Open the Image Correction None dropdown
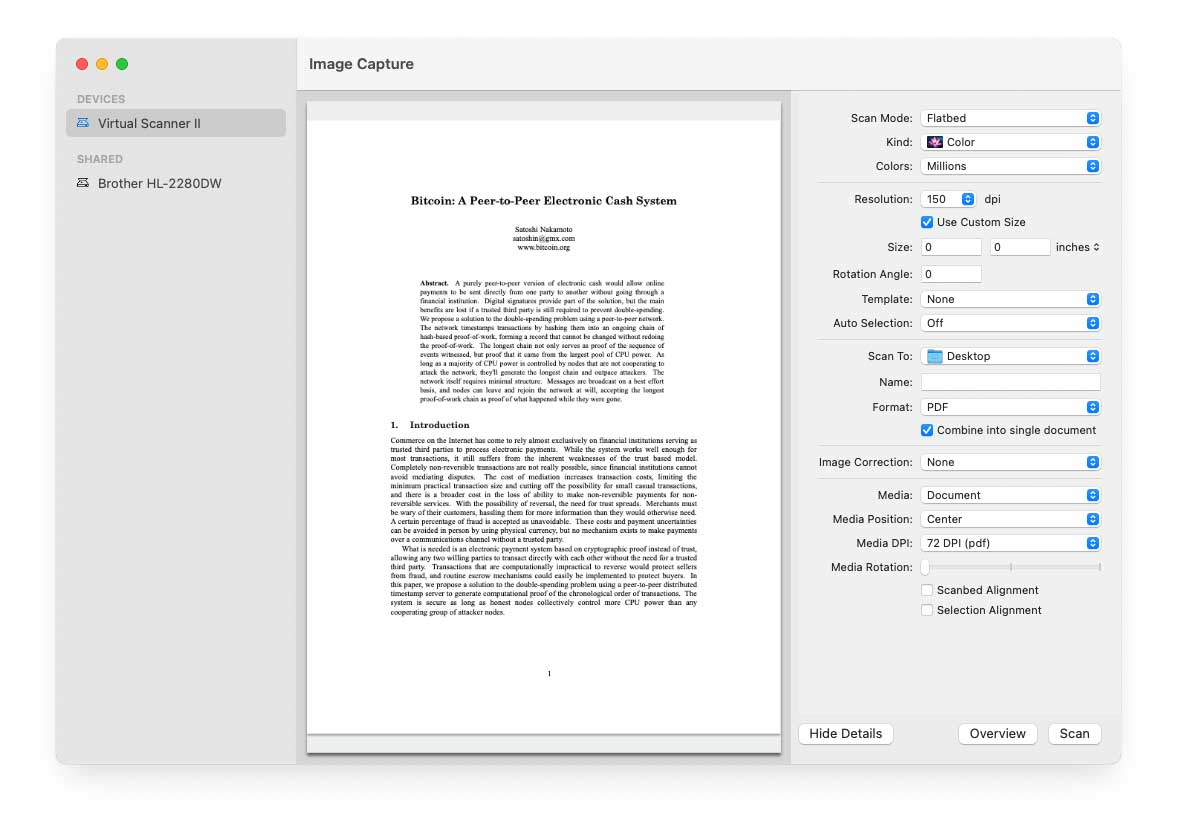This screenshot has width=1177, height=838. [x=1010, y=462]
